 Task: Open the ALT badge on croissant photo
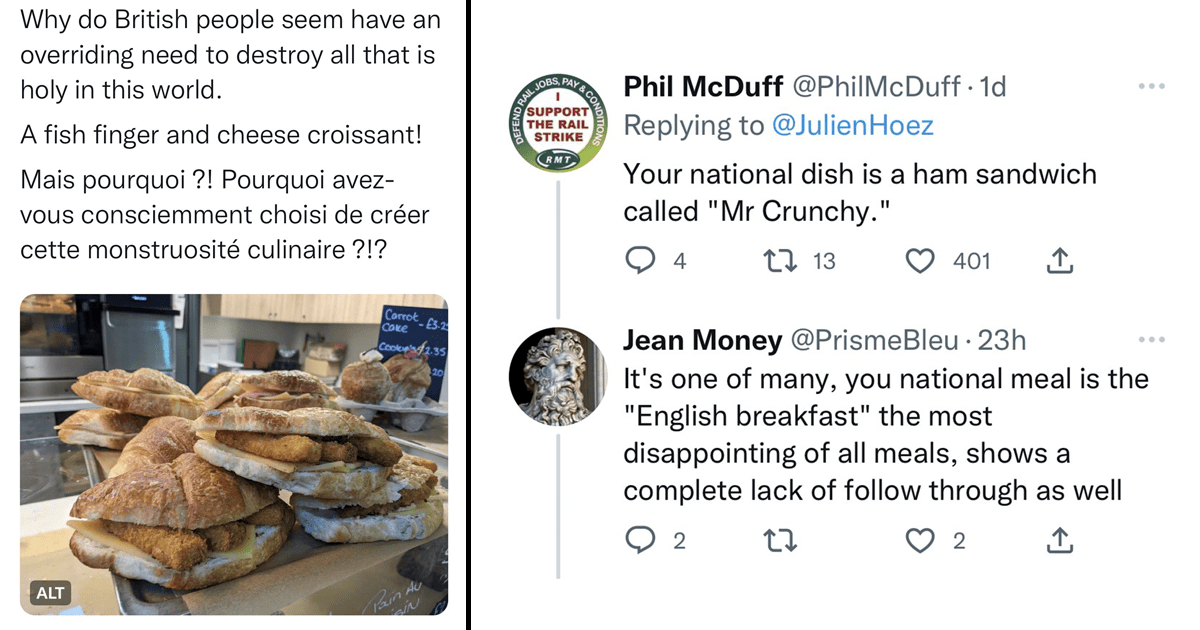pos(50,593)
